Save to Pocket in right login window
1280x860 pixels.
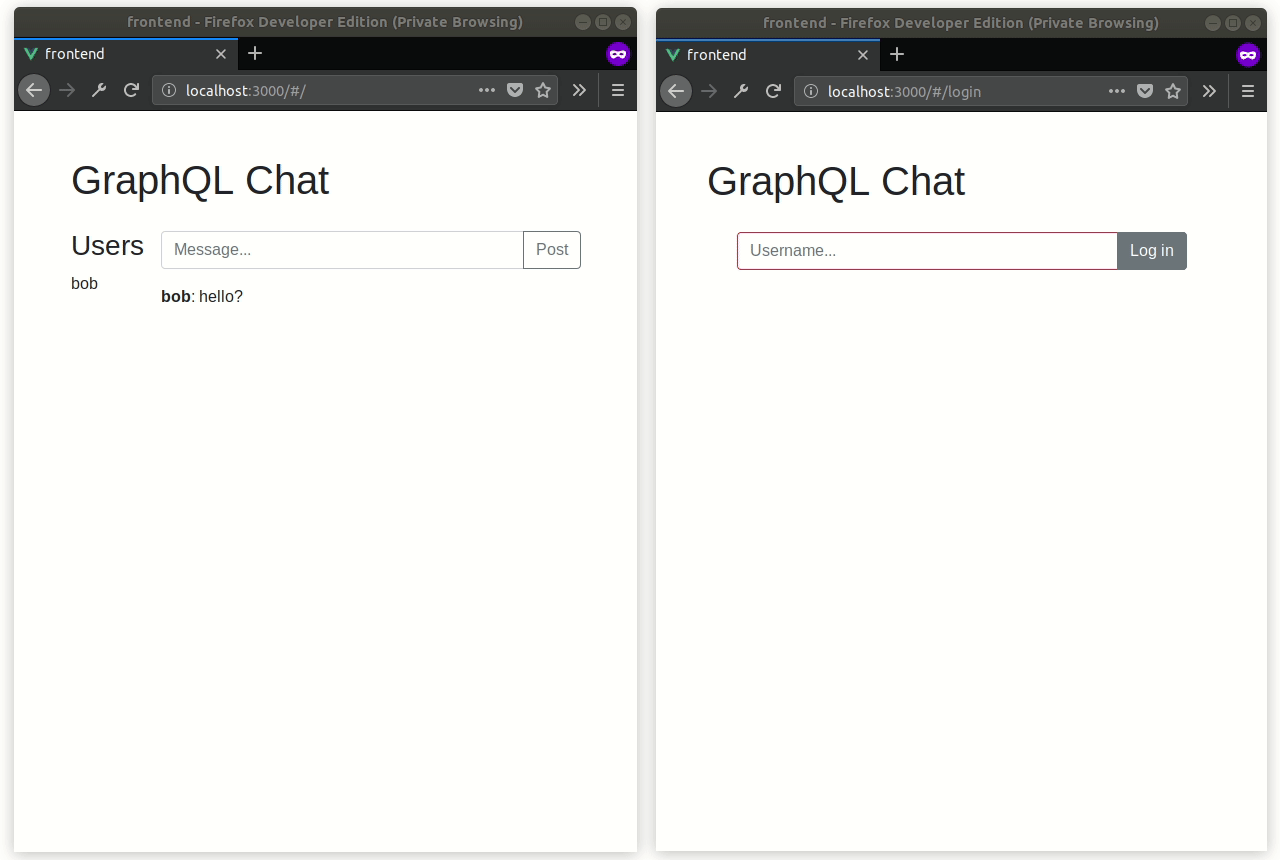pyautogui.click(x=1145, y=91)
